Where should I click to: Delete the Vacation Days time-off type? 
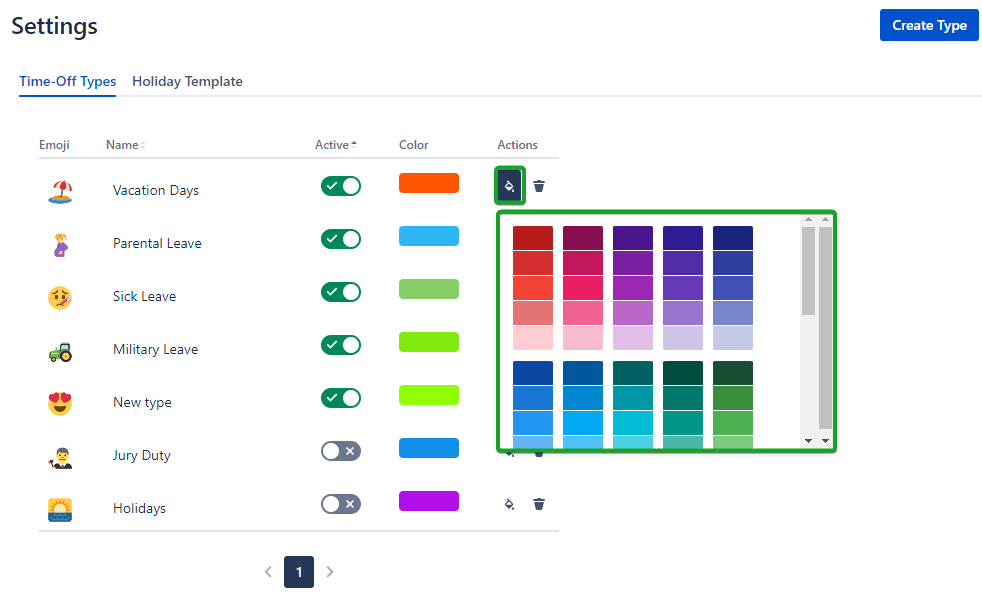point(539,186)
